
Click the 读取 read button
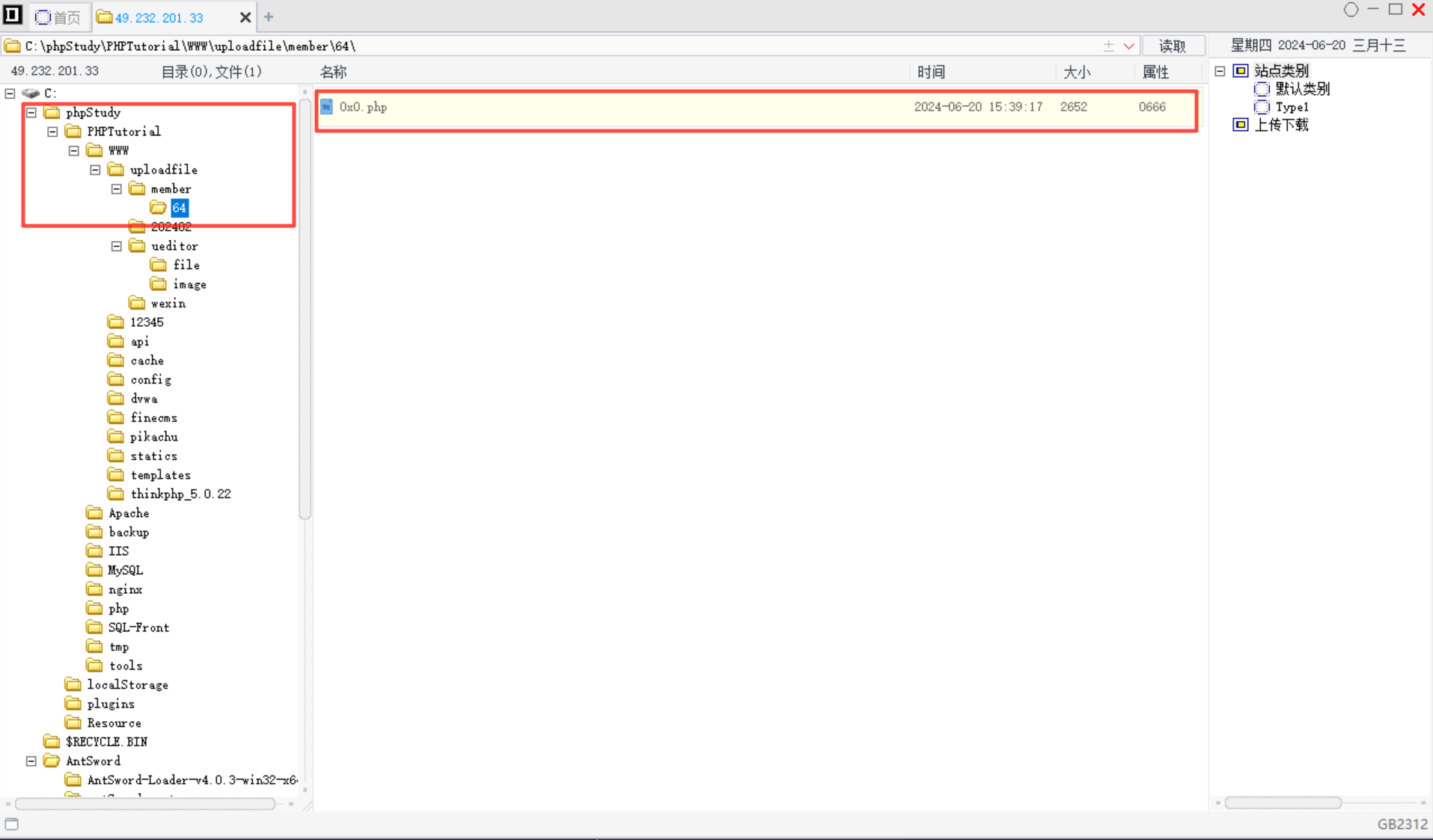coord(1173,46)
